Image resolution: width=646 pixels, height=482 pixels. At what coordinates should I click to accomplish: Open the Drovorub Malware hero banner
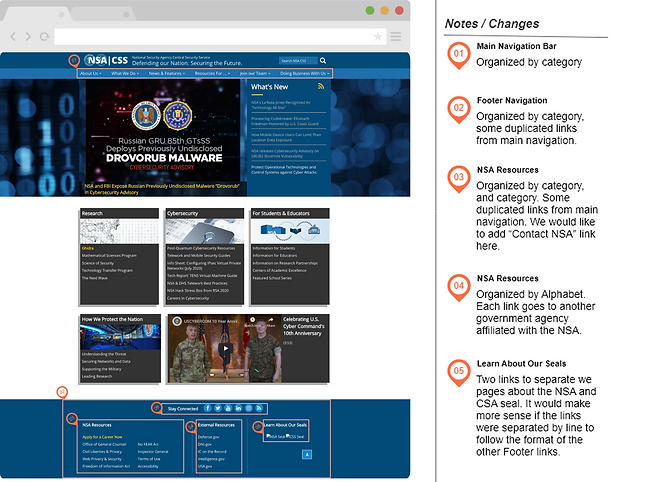pos(163,131)
